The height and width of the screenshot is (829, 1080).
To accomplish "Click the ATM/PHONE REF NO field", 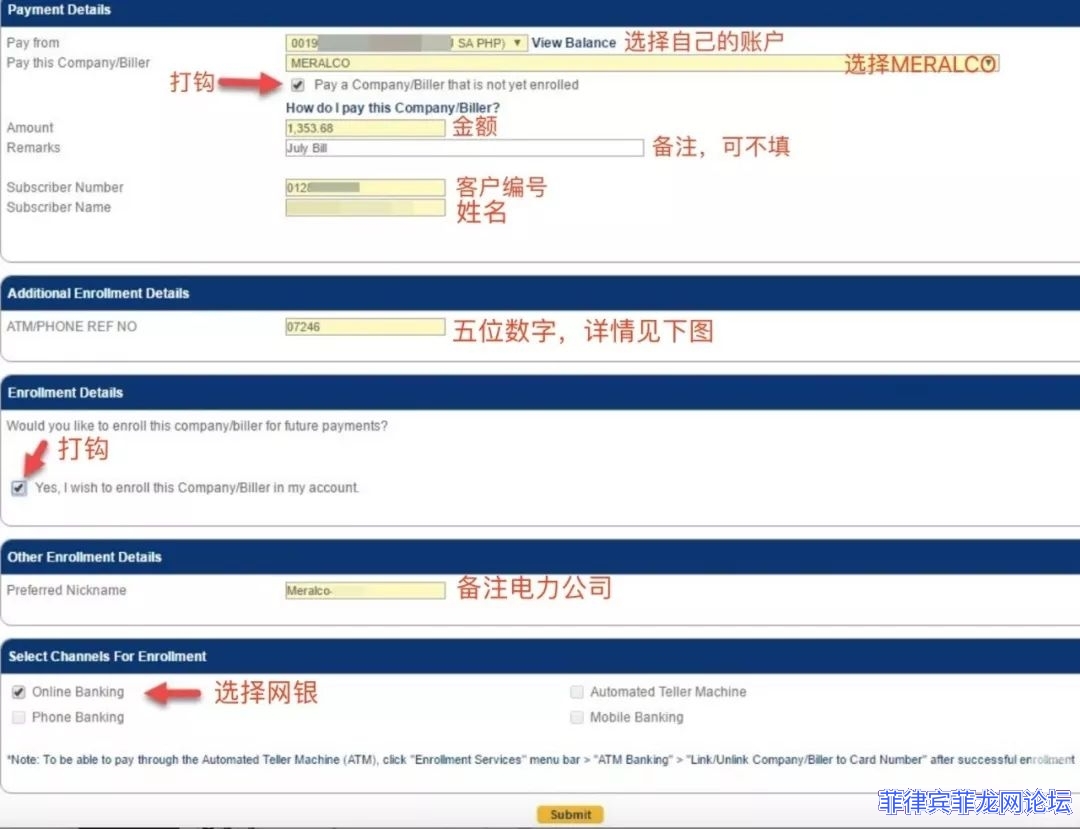I will pyautogui.click(x=365, y=326).
